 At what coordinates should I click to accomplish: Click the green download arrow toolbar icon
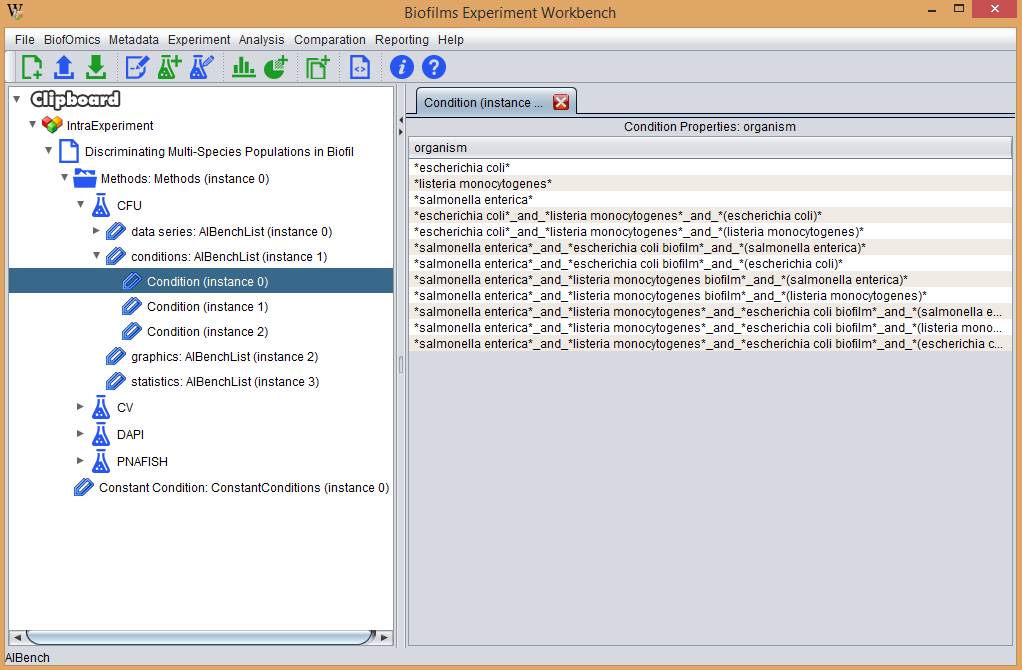(96, 67)
